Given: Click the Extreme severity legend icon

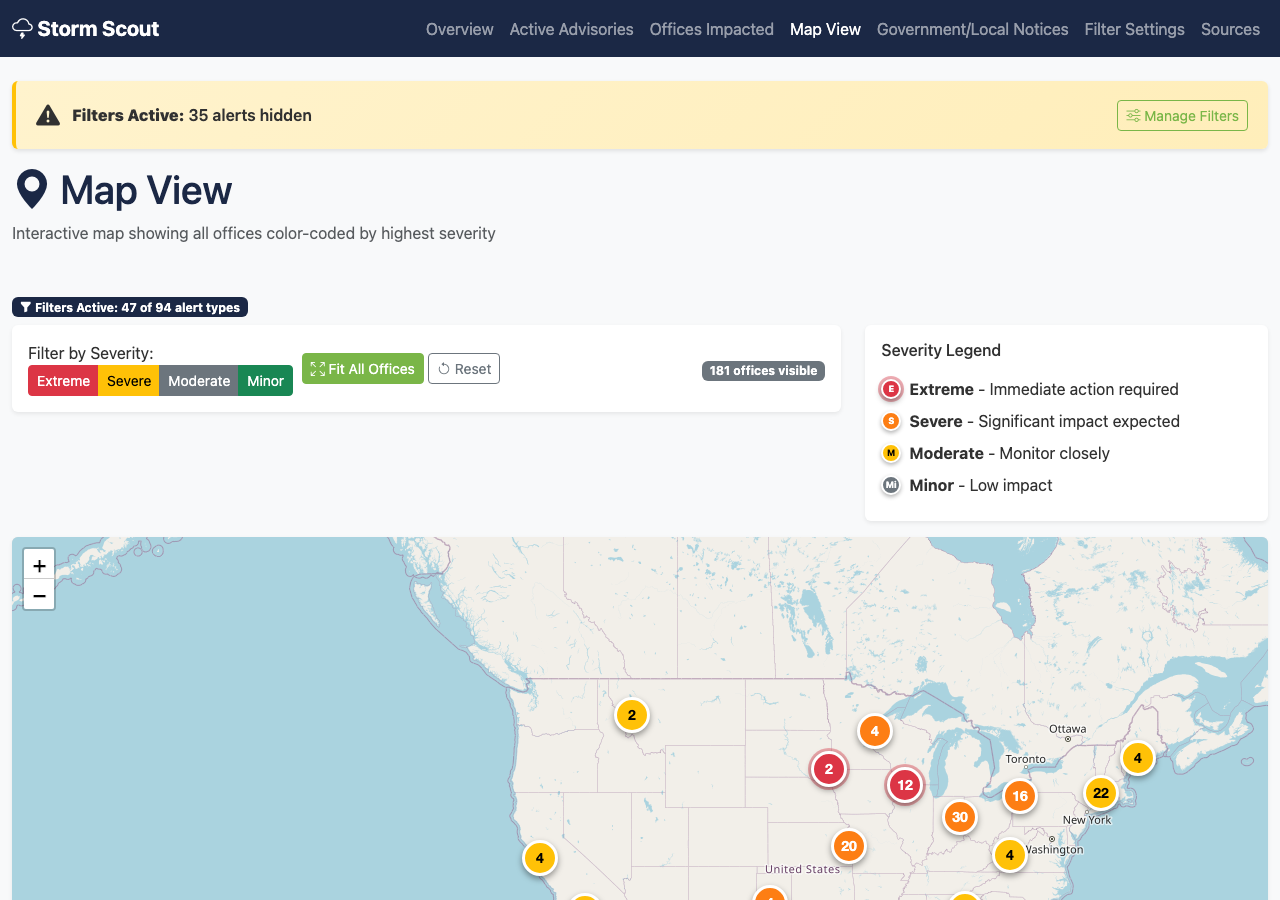Looking at the screenshot, I should pos(890,389).
